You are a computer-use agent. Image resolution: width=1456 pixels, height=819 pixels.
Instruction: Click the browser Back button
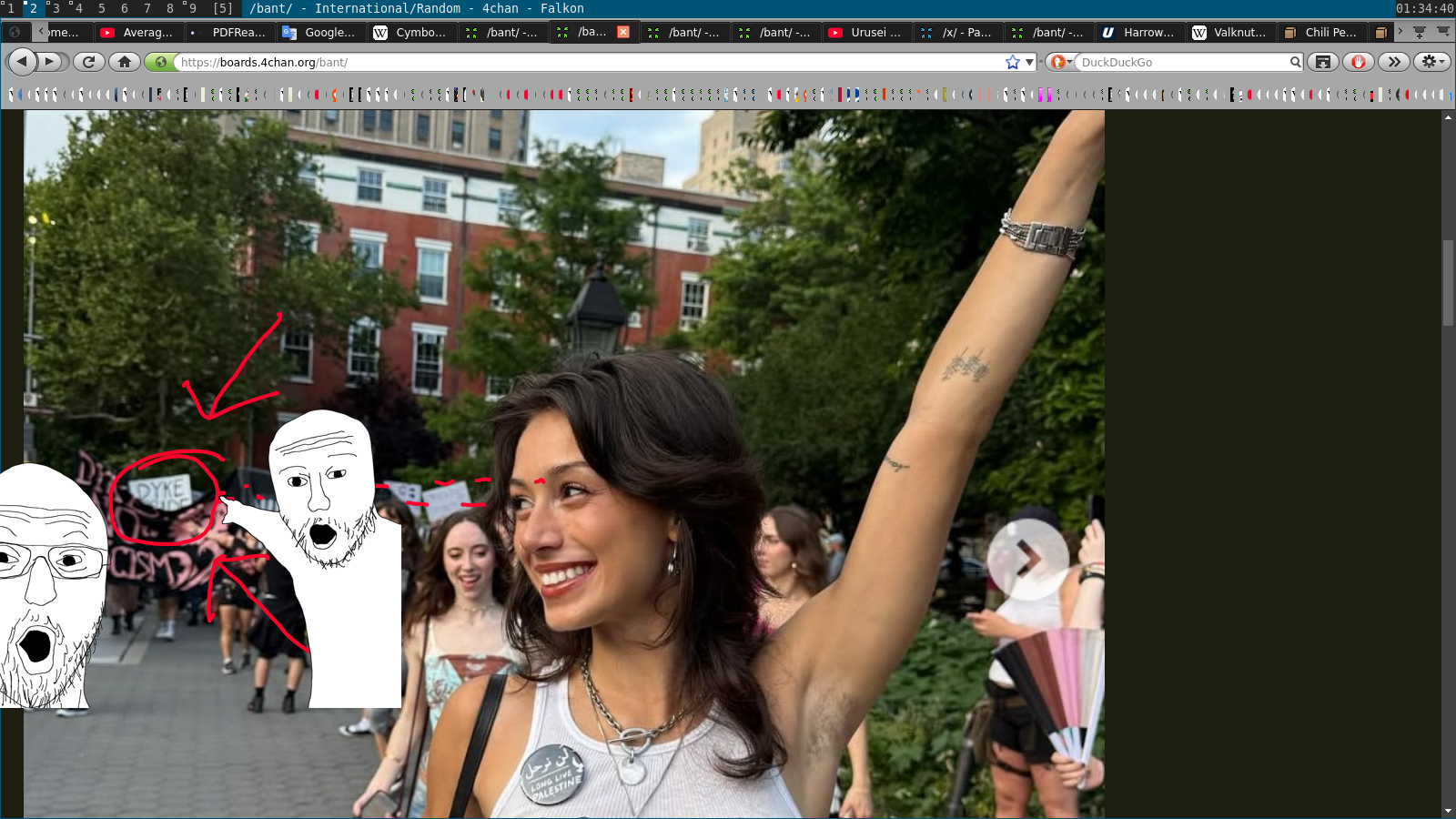(x=22, y=62)
